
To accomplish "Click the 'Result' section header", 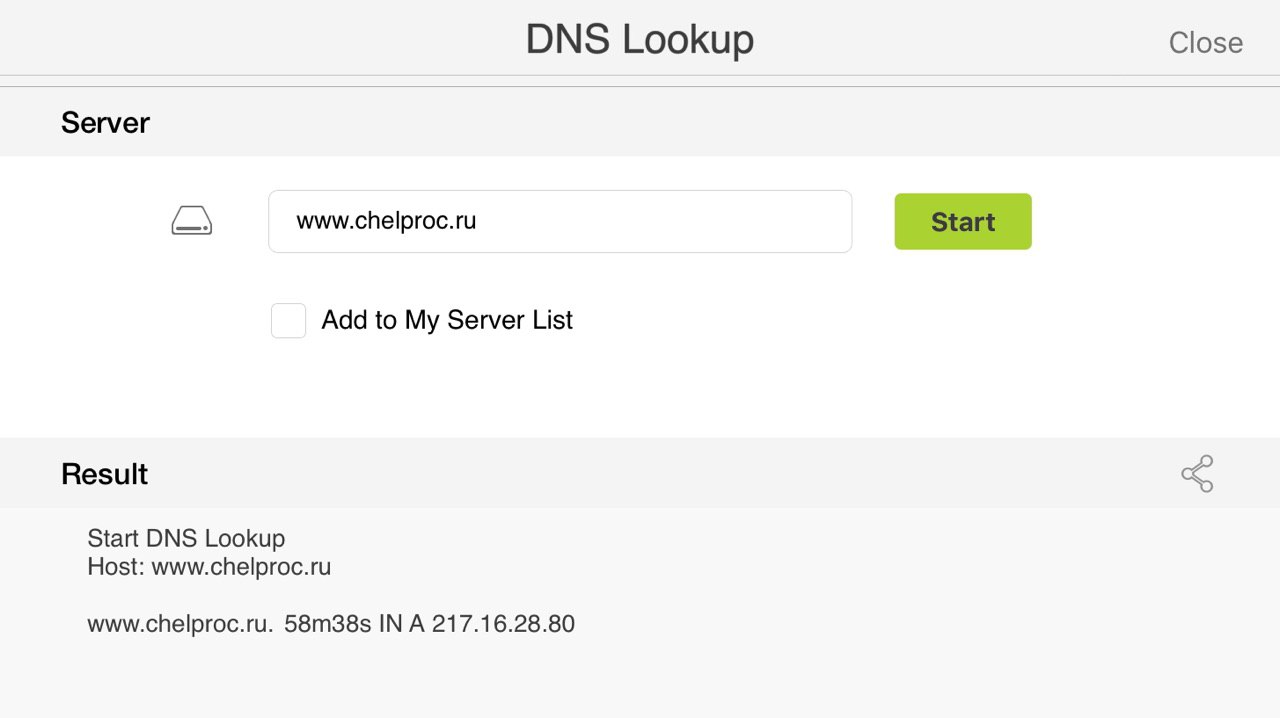I will pos(104,474).
